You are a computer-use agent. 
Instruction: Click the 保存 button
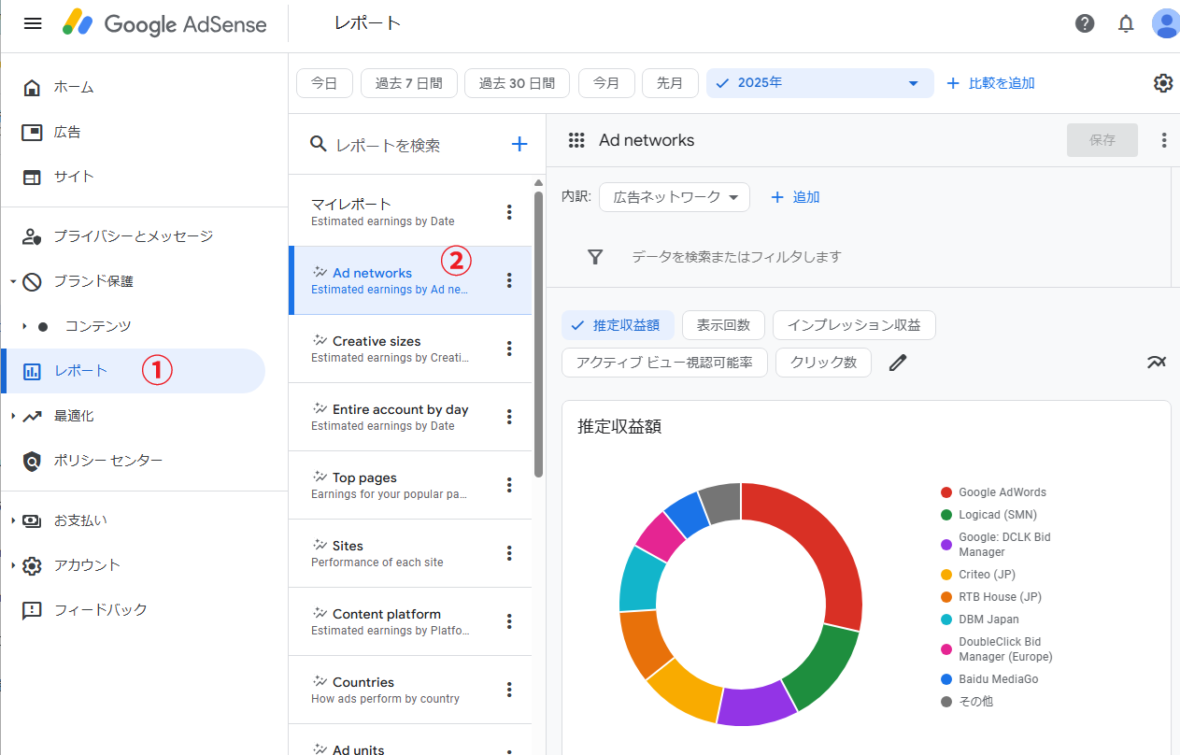click(x=1102, y=140)
